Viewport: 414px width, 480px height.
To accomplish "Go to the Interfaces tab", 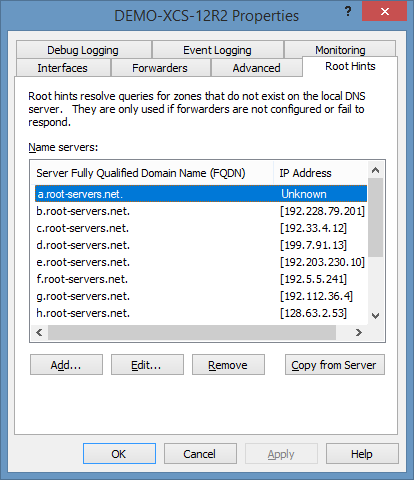I will (62, 68).
